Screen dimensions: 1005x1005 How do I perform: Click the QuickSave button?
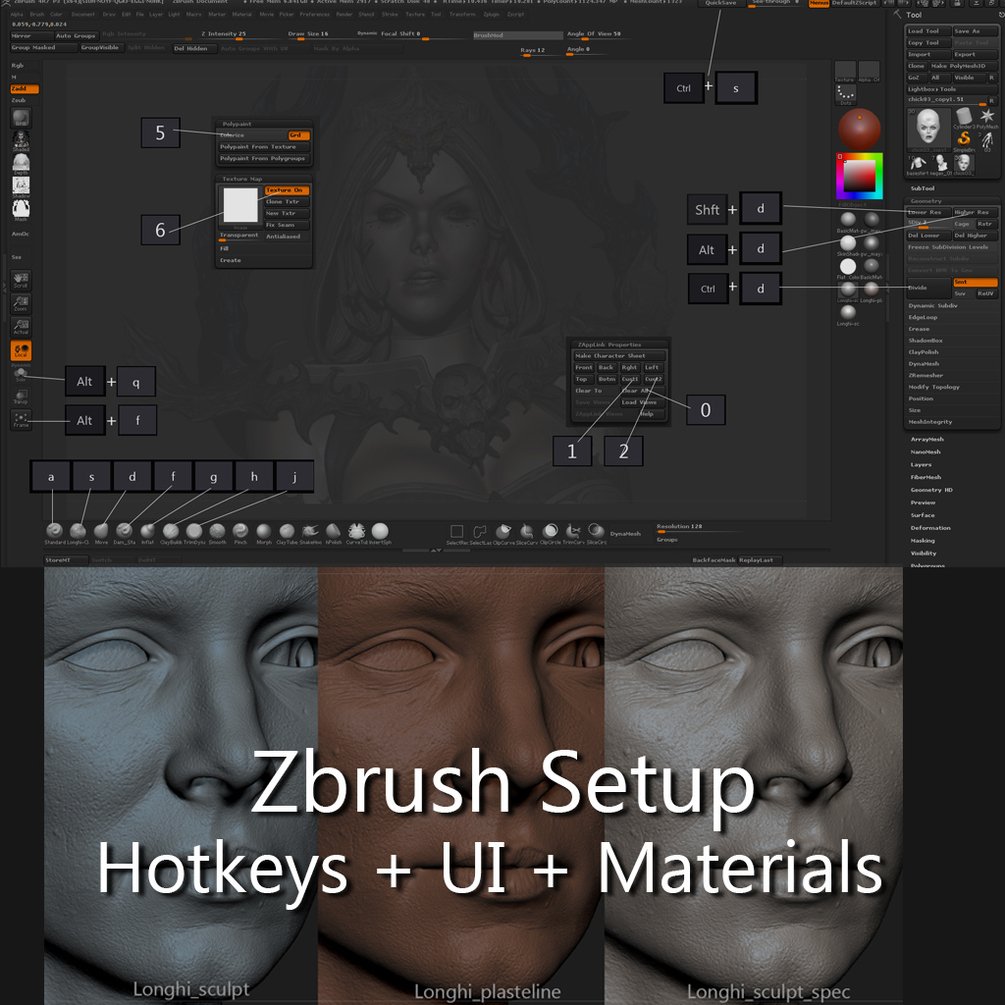721,3
